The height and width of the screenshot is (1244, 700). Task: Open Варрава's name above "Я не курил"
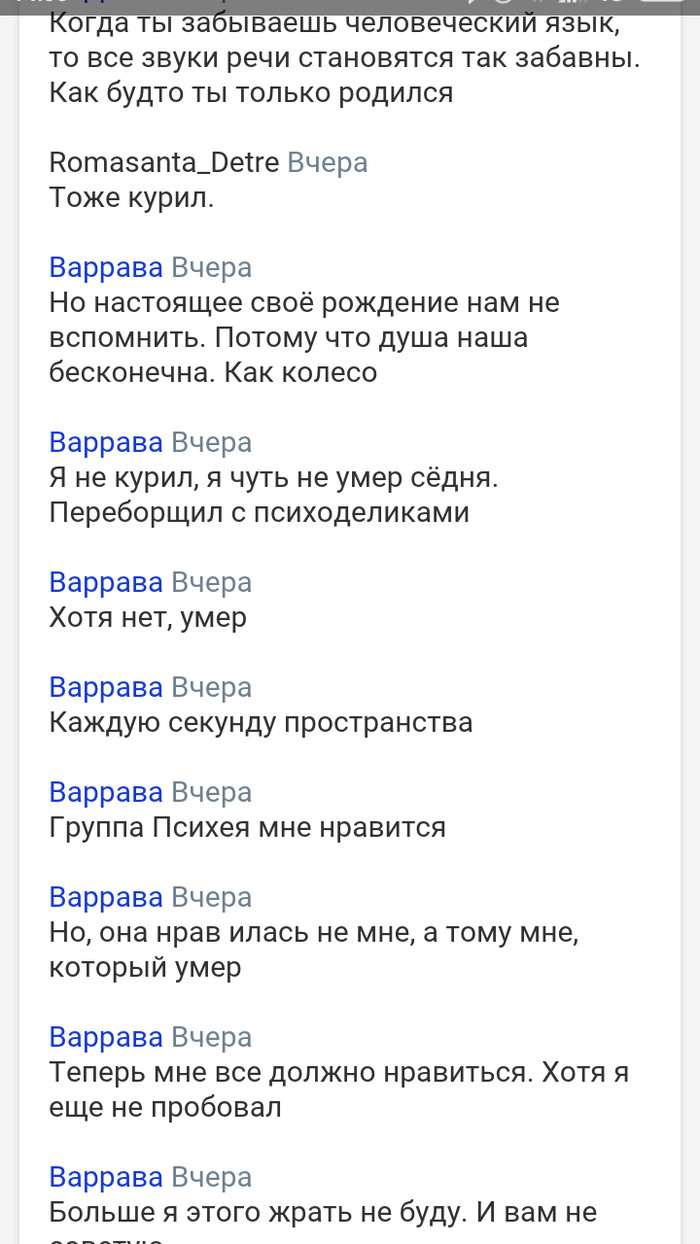[106, 442]
